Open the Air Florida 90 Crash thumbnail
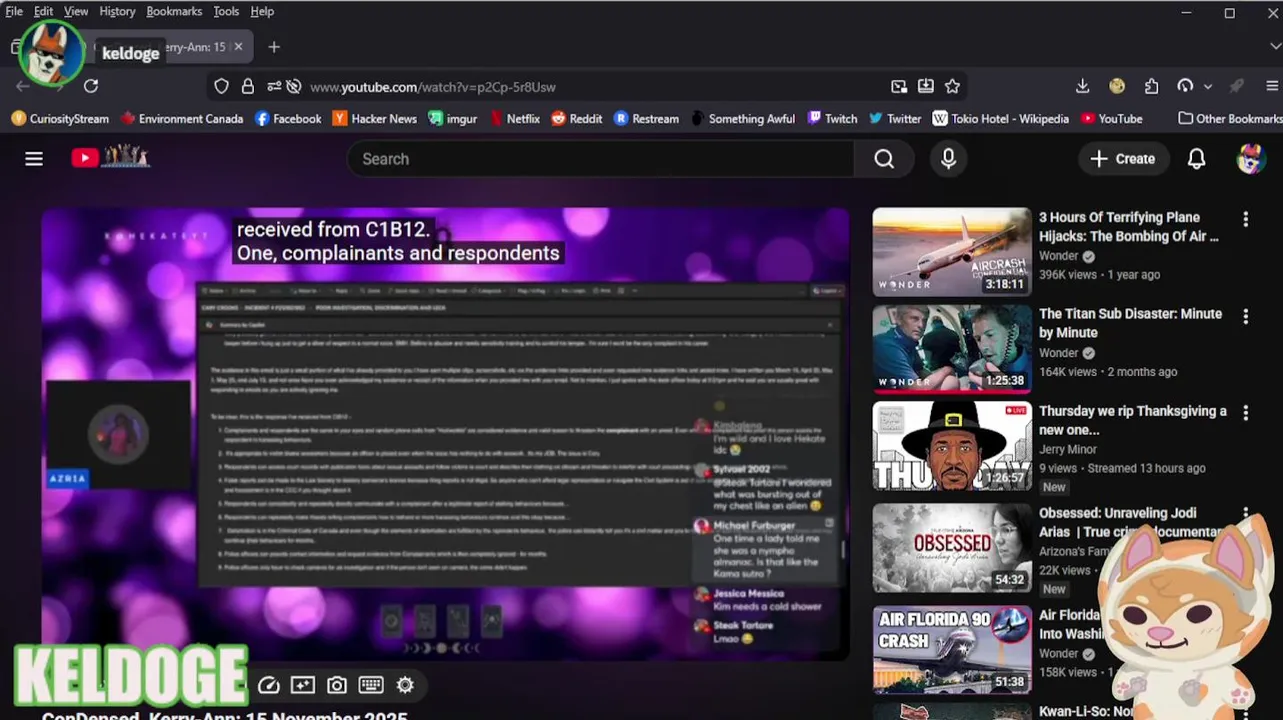Image resolution: width=1283 pixels, height=720 pixels. coord(952,649)
